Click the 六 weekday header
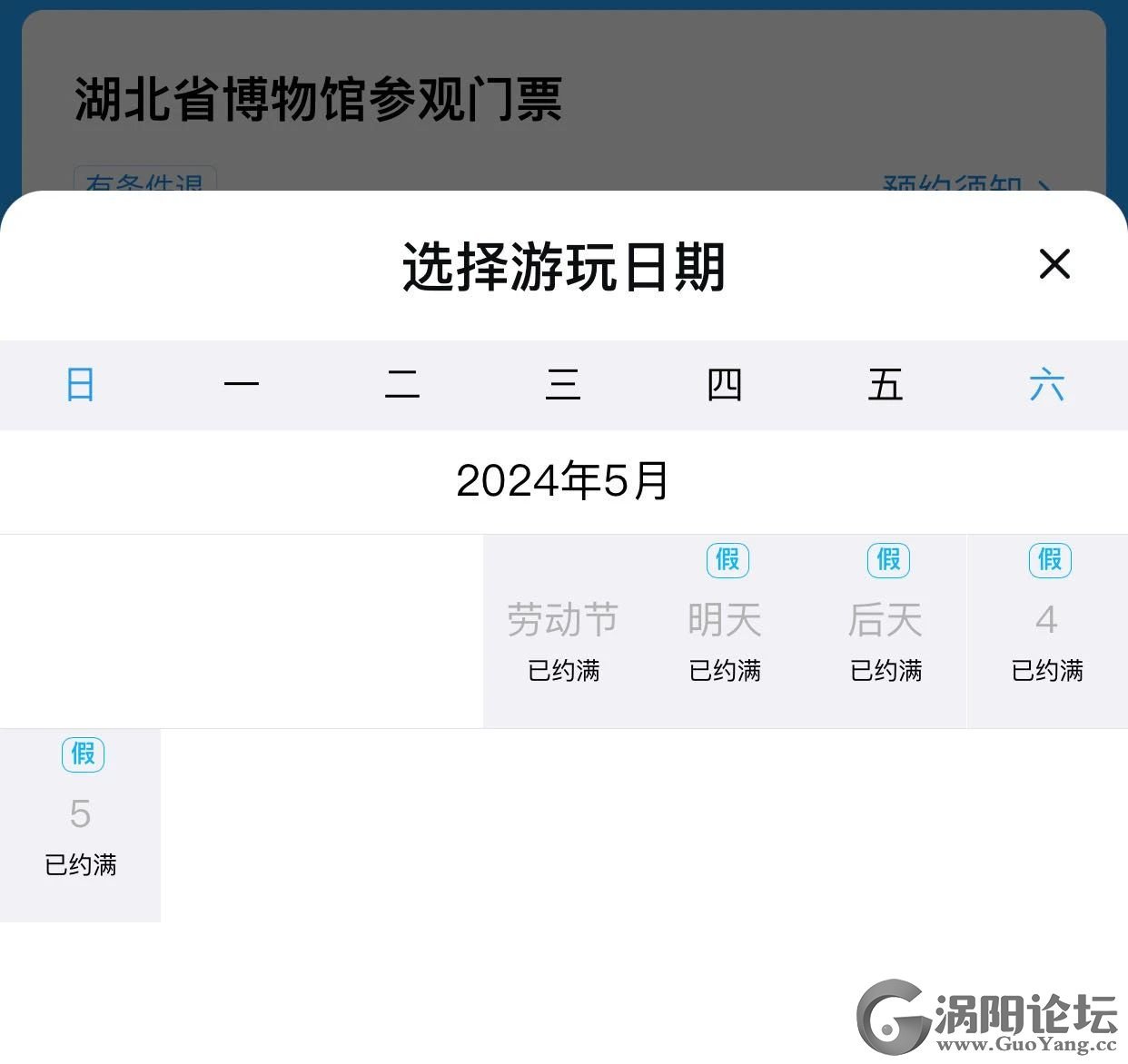Image resolution: width=1128 pixels, height=1064 pixels. point(1047,385)
